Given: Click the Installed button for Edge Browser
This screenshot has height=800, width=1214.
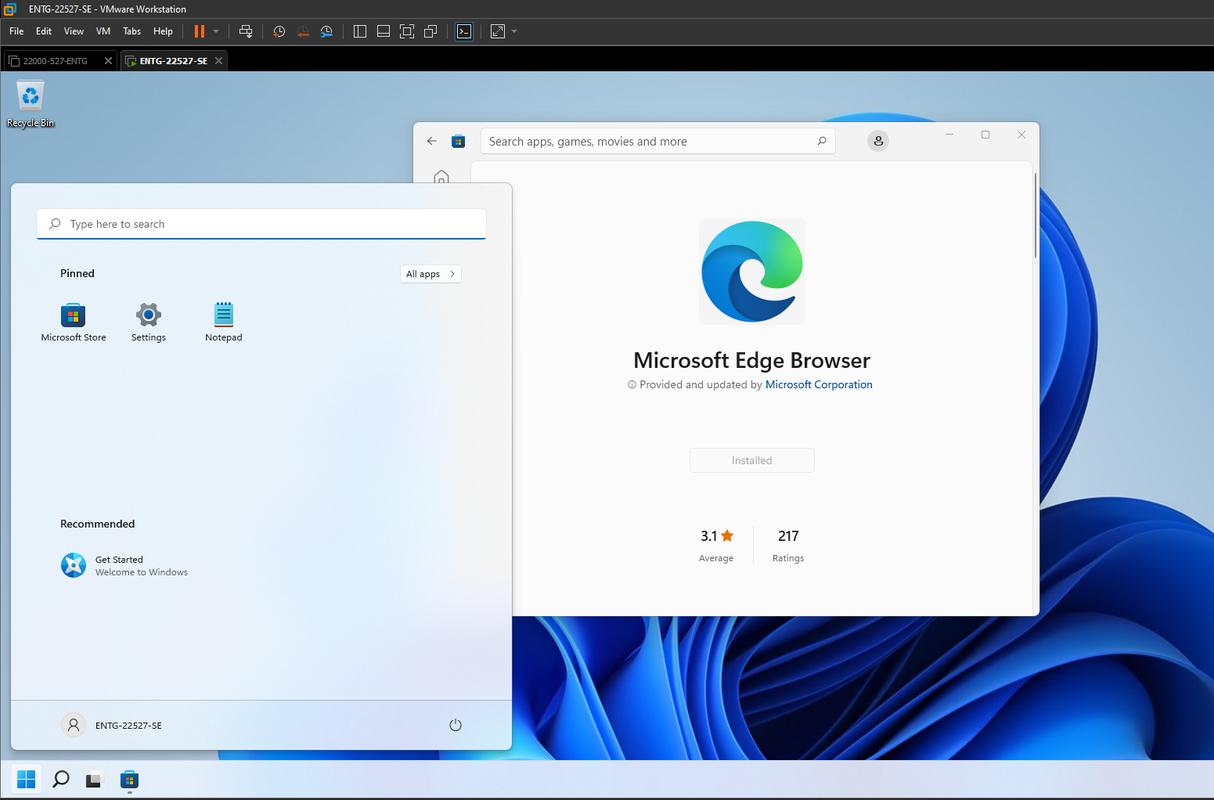Looking at the screenshot, I should (752, 460).
